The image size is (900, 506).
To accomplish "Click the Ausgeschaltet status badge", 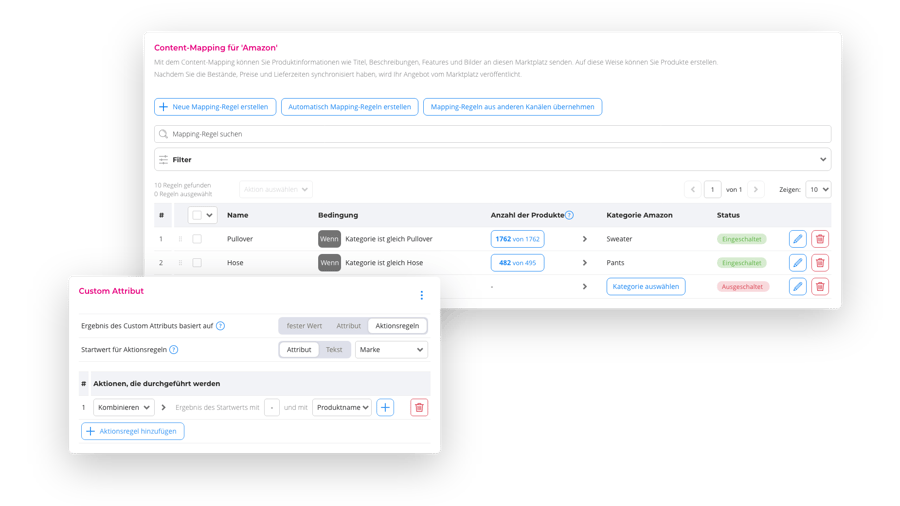I will pyautogui.click(x=742, y=286).
